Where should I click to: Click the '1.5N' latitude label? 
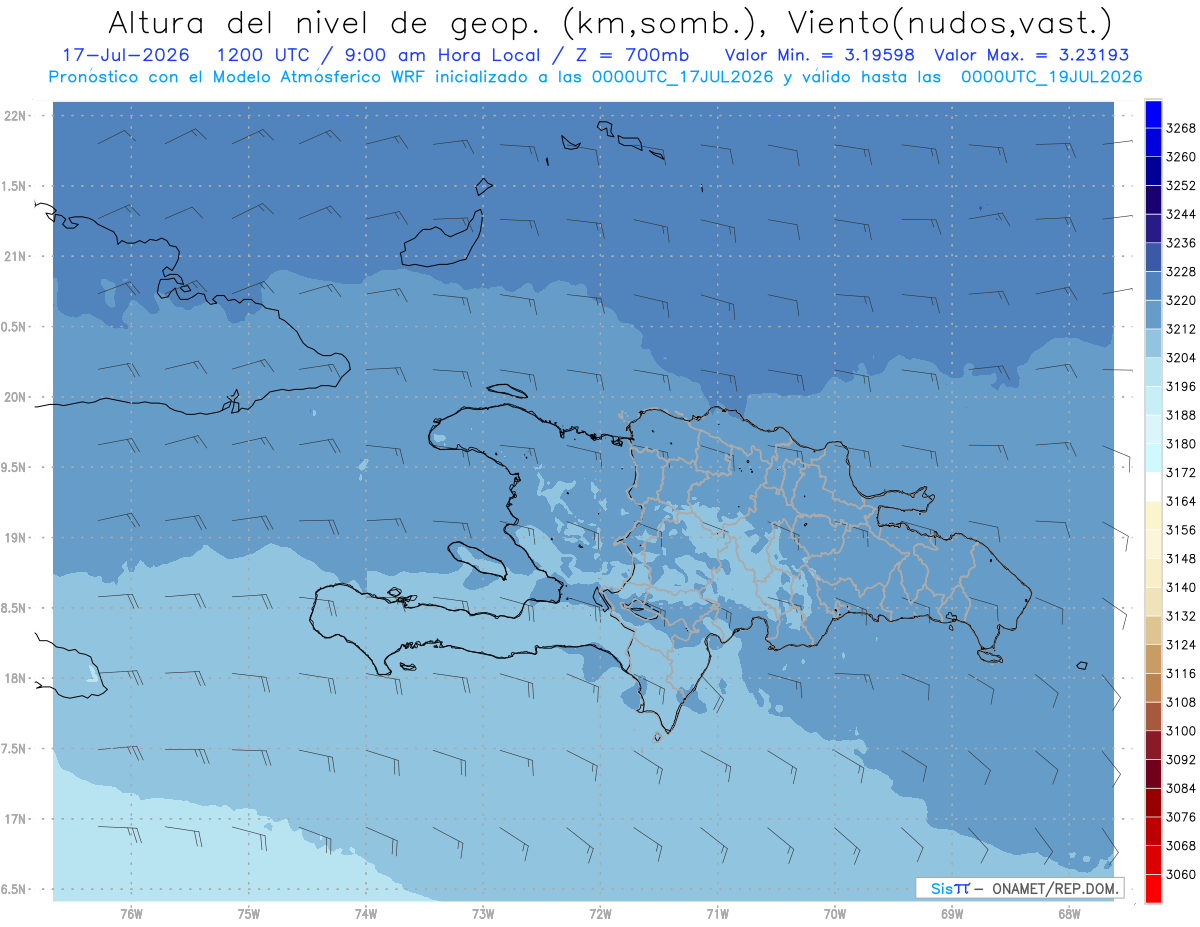(15, 186)
